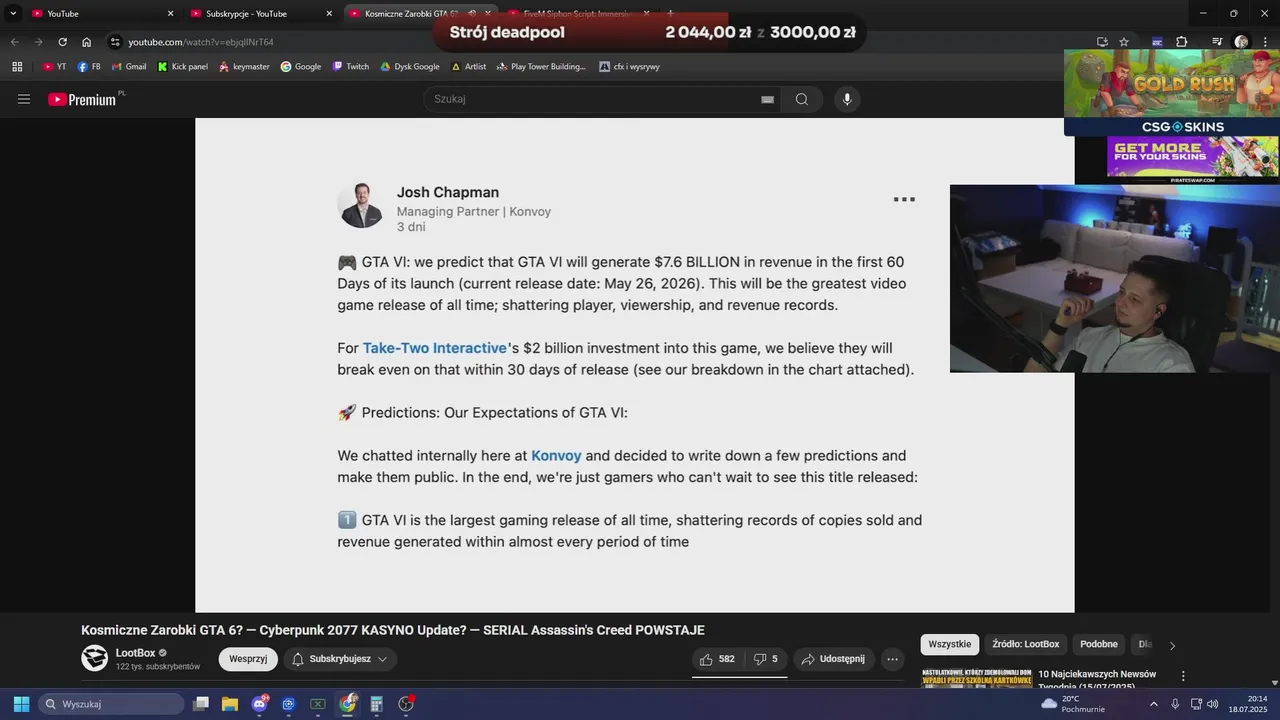Viewport: 1280px width, 720px height.
Task: Click the search magnifier button
Action: coord(802,99)
